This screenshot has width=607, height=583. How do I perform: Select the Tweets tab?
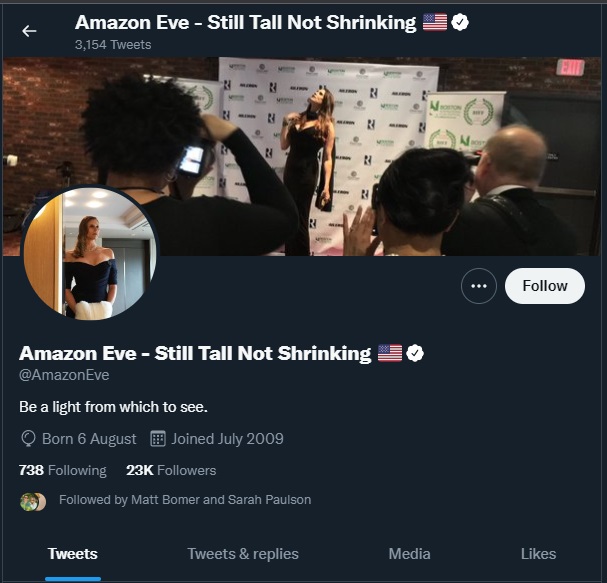[x=73, y=554]
